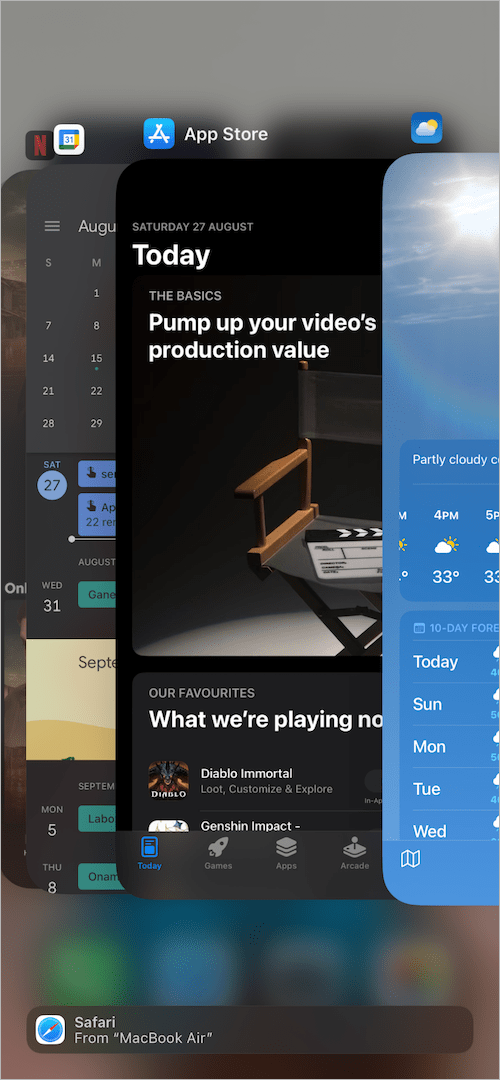500x1080 pixels.
Task: Open the Wednesday 31 calendar event
Action: pos(97,594)
